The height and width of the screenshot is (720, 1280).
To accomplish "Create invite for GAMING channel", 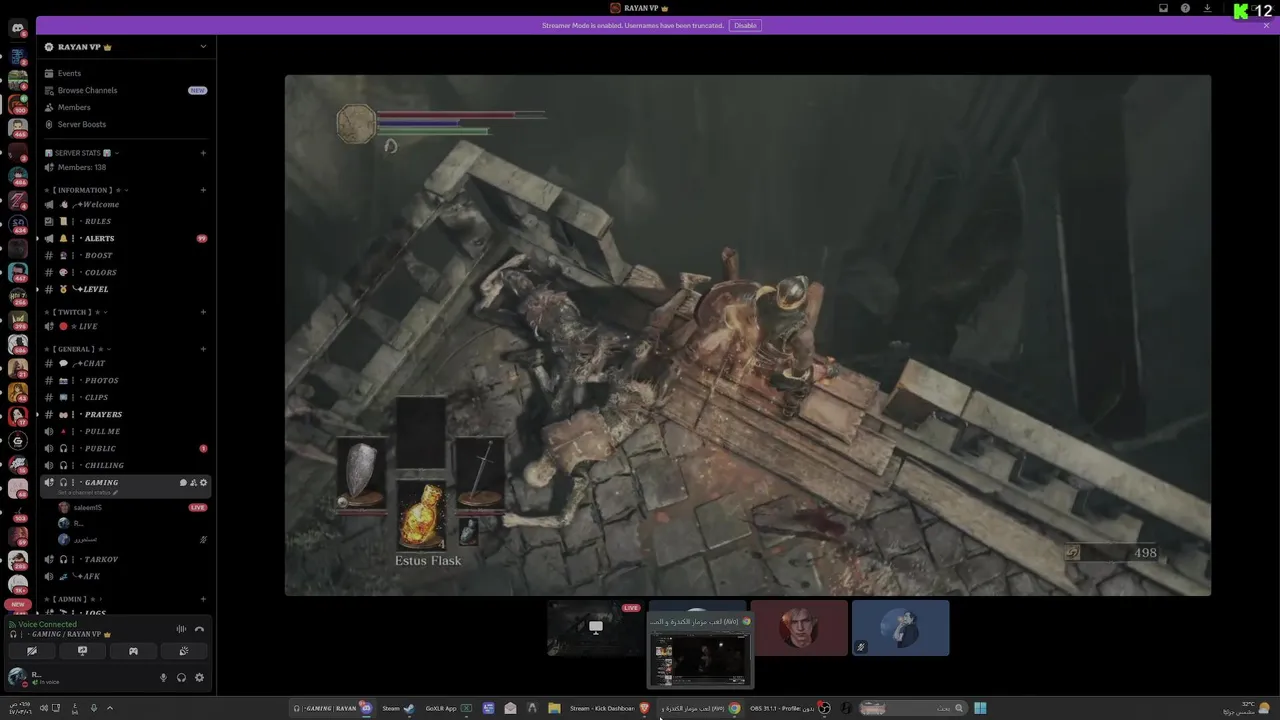I will pos(193,482).
